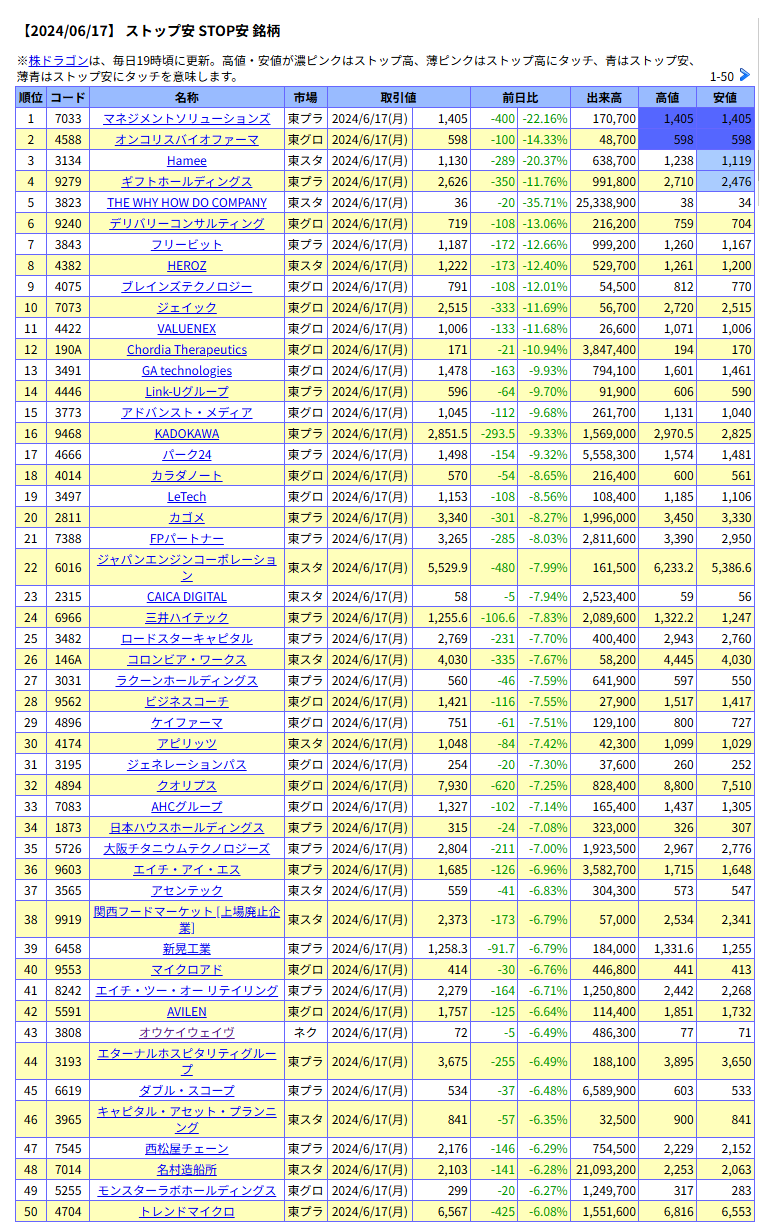Select the -35.71% change cell

click(x=545, y=202)
